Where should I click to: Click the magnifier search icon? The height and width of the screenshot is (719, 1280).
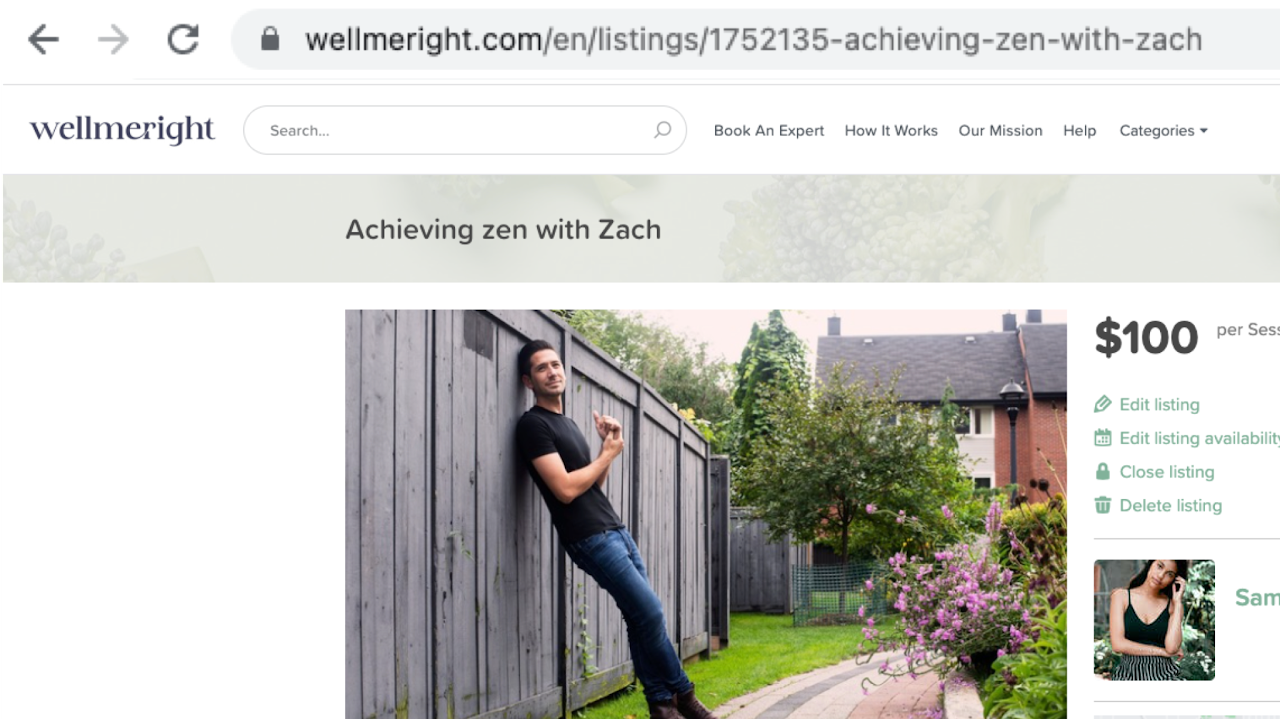pyautogui.click(x=662, y=130)
